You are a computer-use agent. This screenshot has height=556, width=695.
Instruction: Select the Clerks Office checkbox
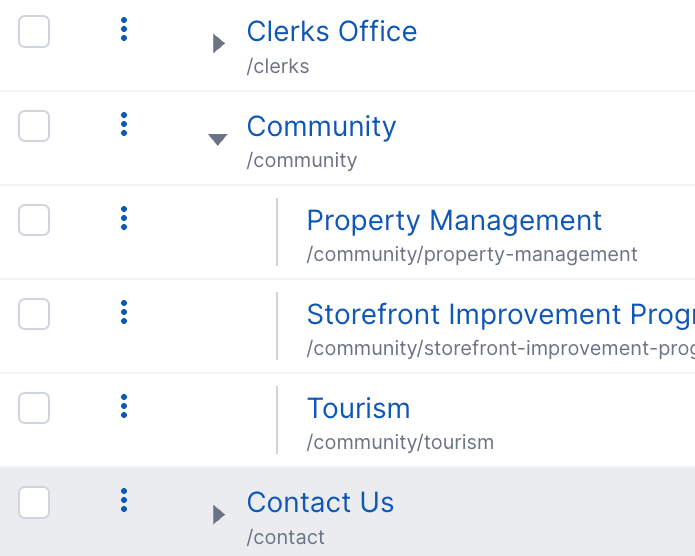[x=34, y=32]
